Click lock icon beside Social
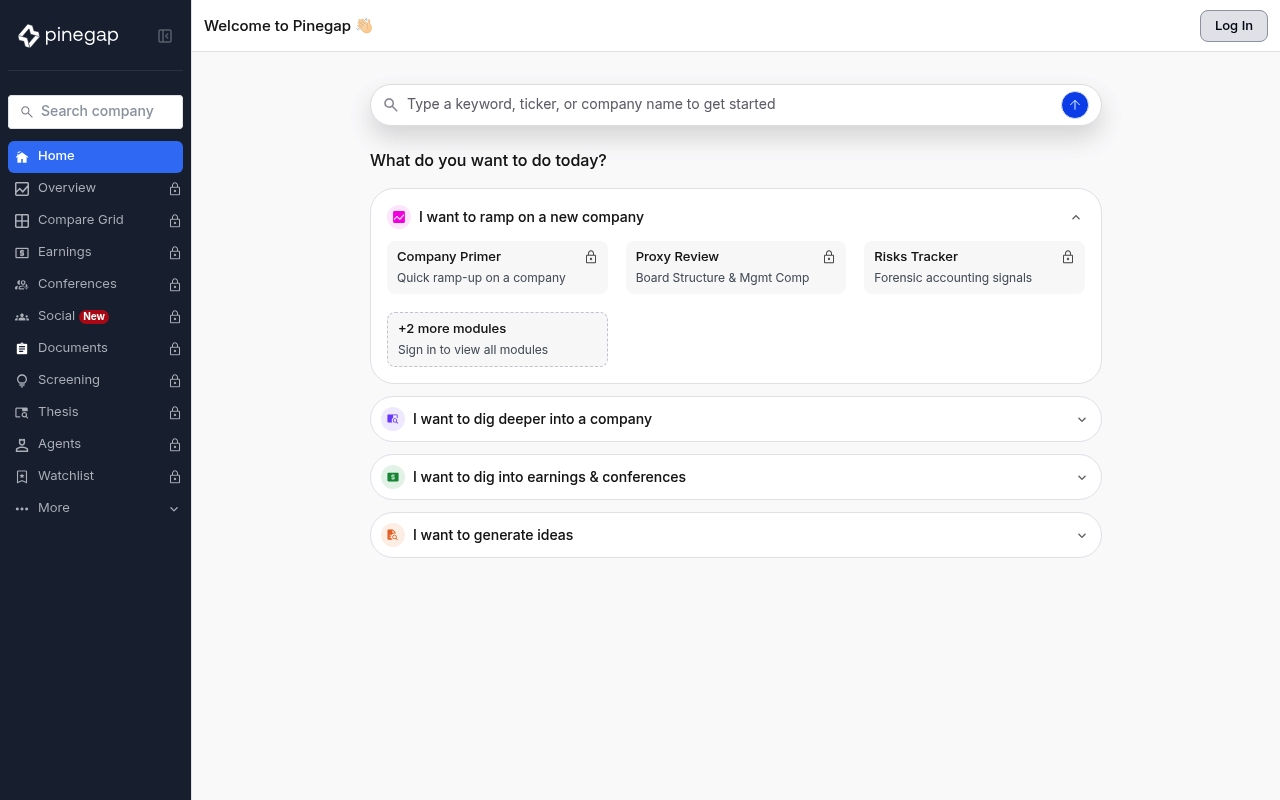 coord(175,317)
